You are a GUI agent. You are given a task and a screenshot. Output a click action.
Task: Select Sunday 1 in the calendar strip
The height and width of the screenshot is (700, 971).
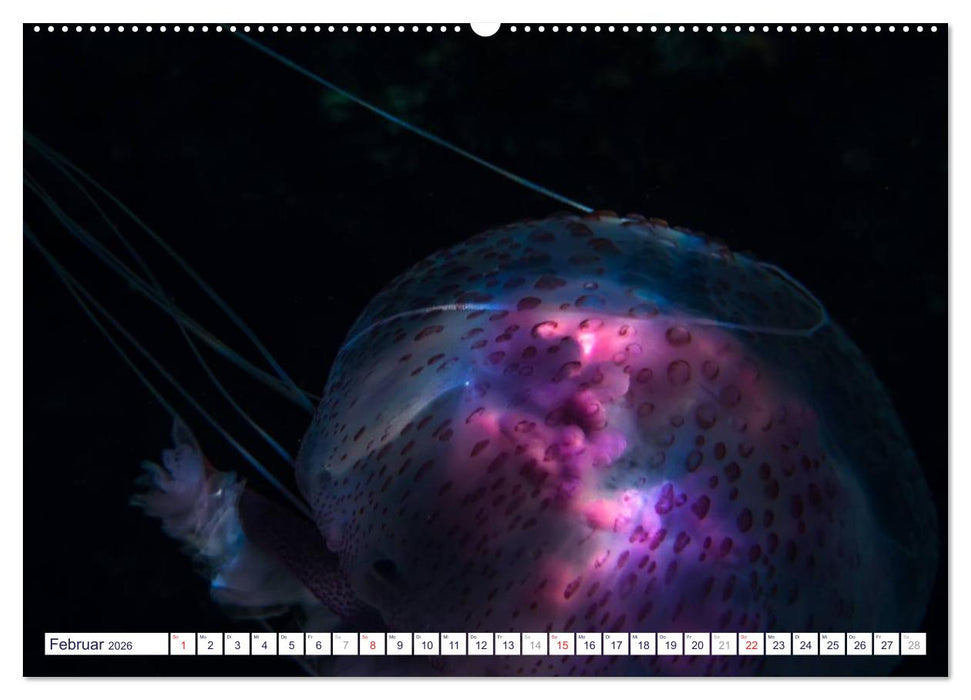pyautogui.click(x=182, y=645)
